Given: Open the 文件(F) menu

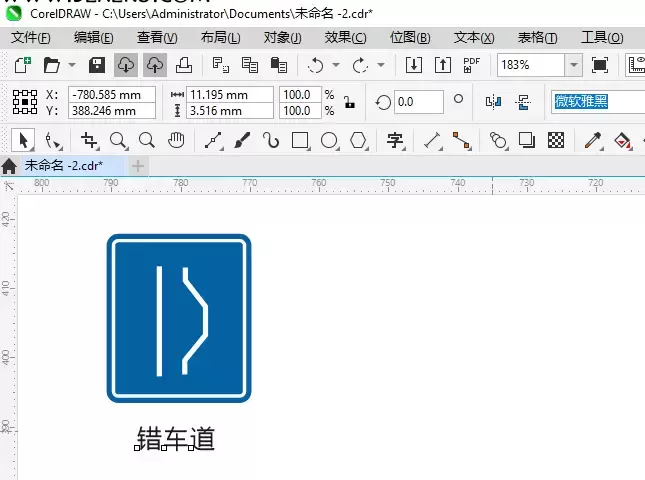Looking at the screenshot, I should (x=30, y=37).
